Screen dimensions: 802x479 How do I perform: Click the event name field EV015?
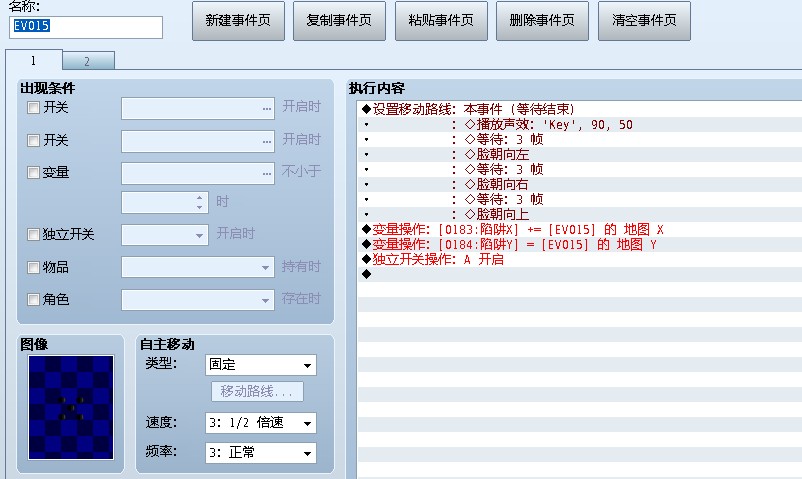tap(86, 27)
